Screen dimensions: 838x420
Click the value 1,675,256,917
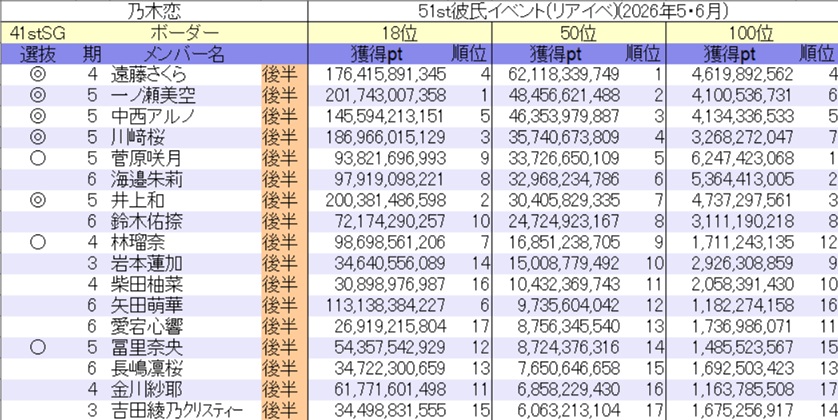click(x=742, y=410)
